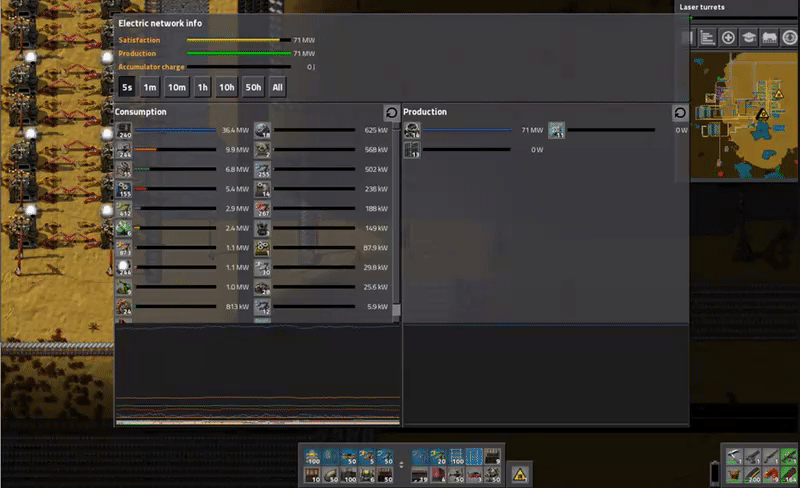The width and height of the screenshot is (800, 488).
Task: Click the consumer icon showing 1.0 MW
Action: pyautogui.click(x=123, y=287)
